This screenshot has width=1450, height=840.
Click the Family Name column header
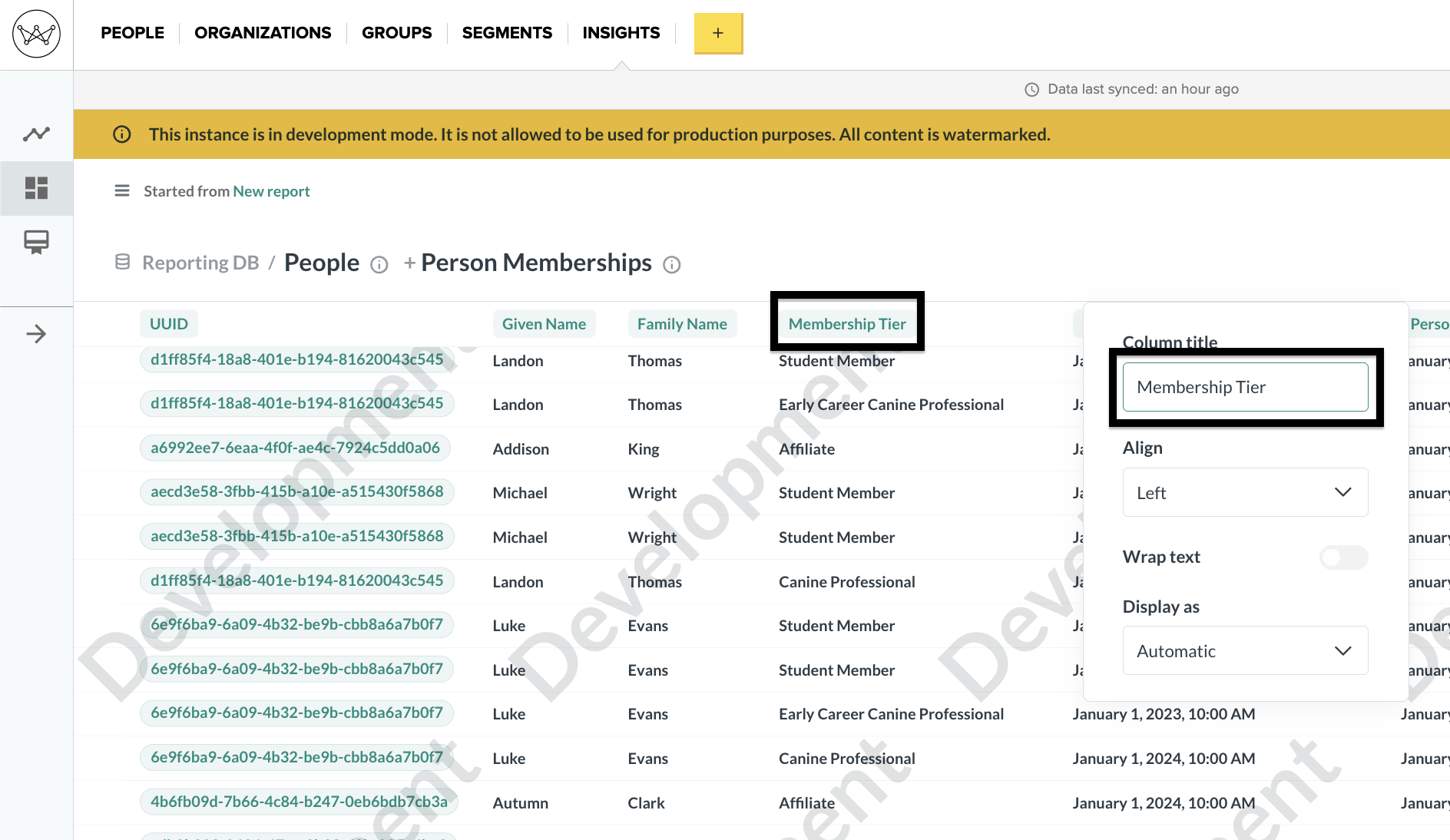pos(682,324)
